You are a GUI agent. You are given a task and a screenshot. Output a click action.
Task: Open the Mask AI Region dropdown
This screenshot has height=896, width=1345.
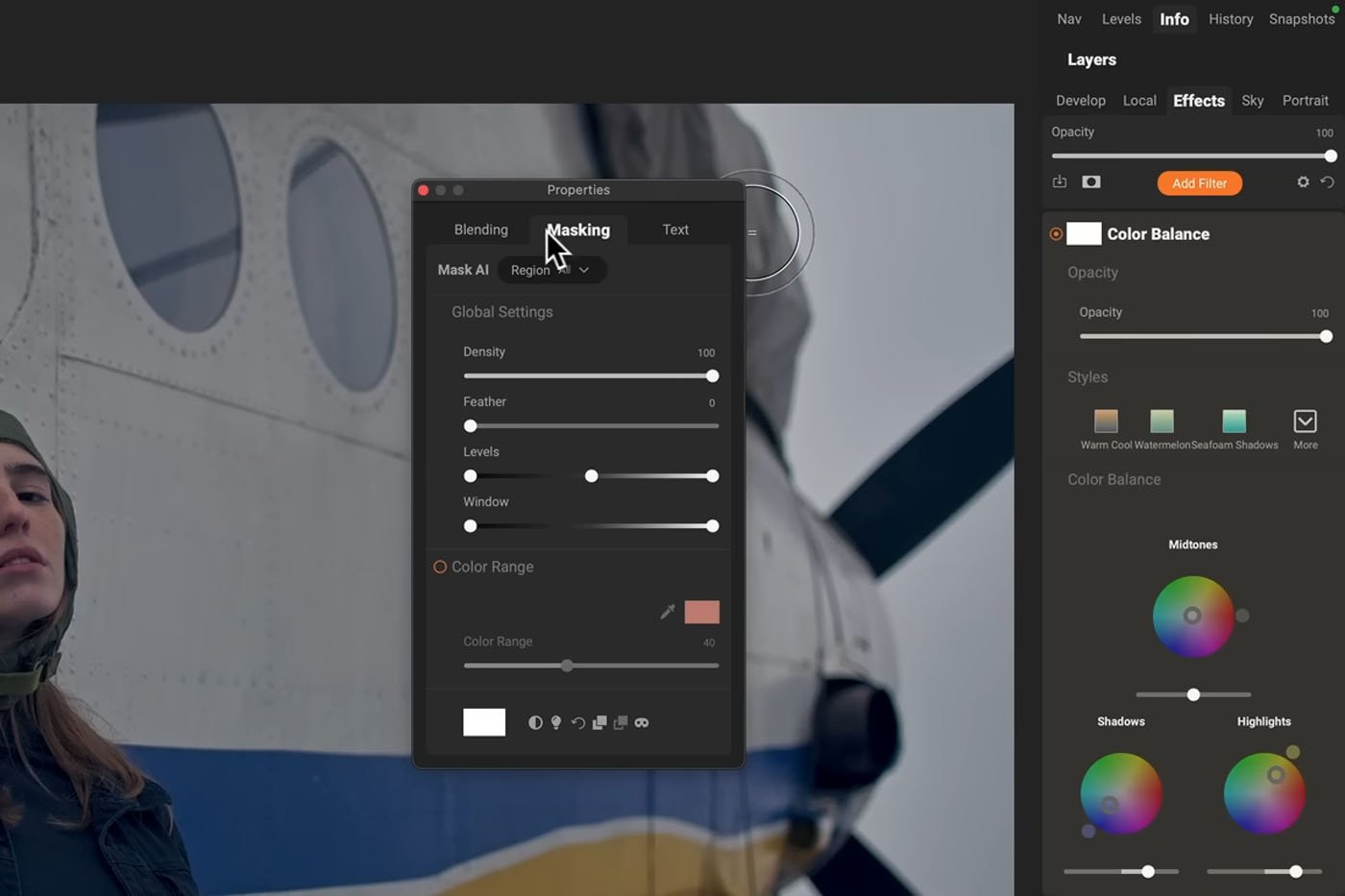(551, 270)
